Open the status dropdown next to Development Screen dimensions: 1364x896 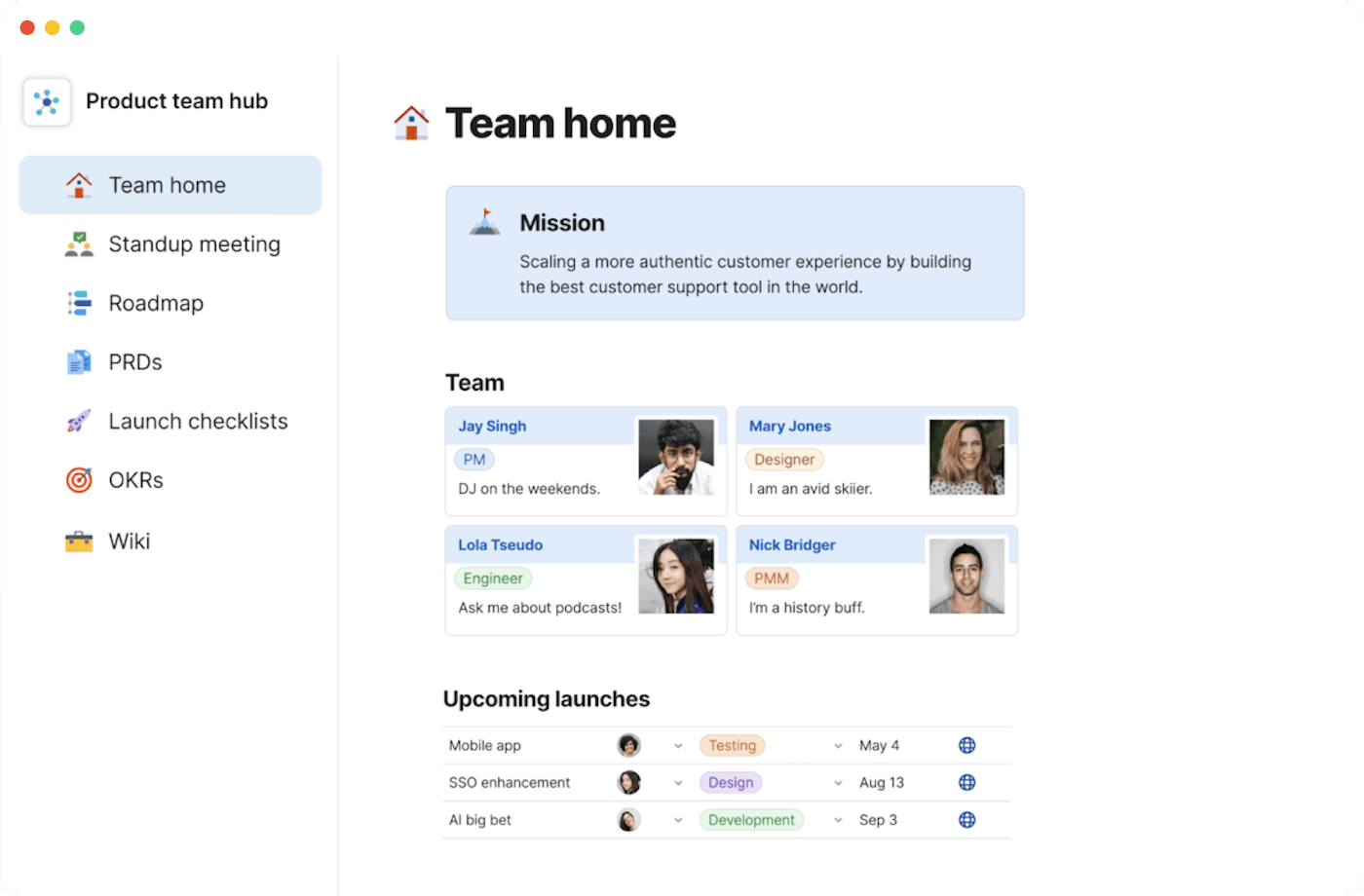pyautogui.click(x=838, y=820)
